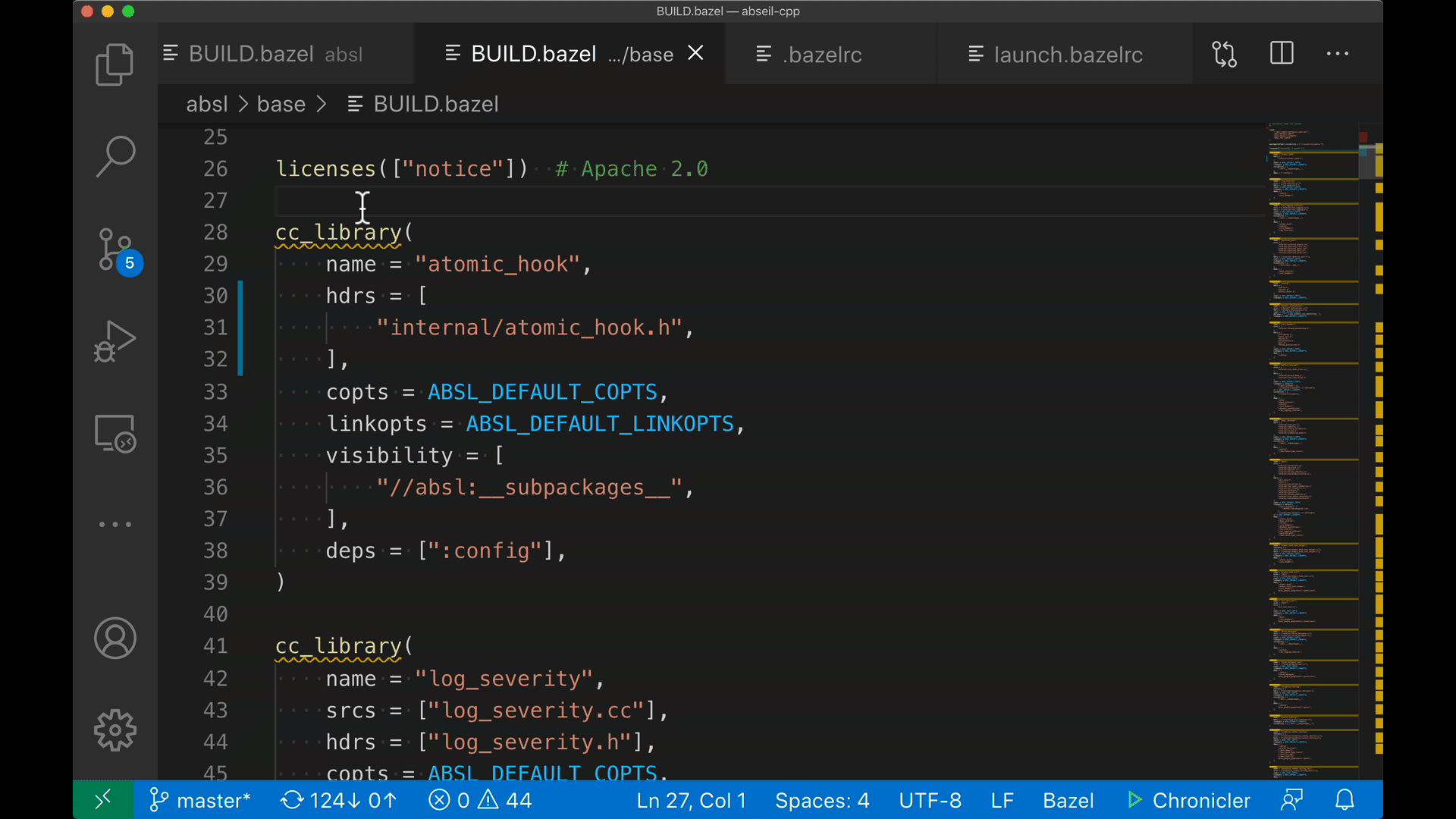Switch to the .bazelrc tab
Viewport: 1456px width, 819px height.
pyautogui.click(x=822, y=55)
